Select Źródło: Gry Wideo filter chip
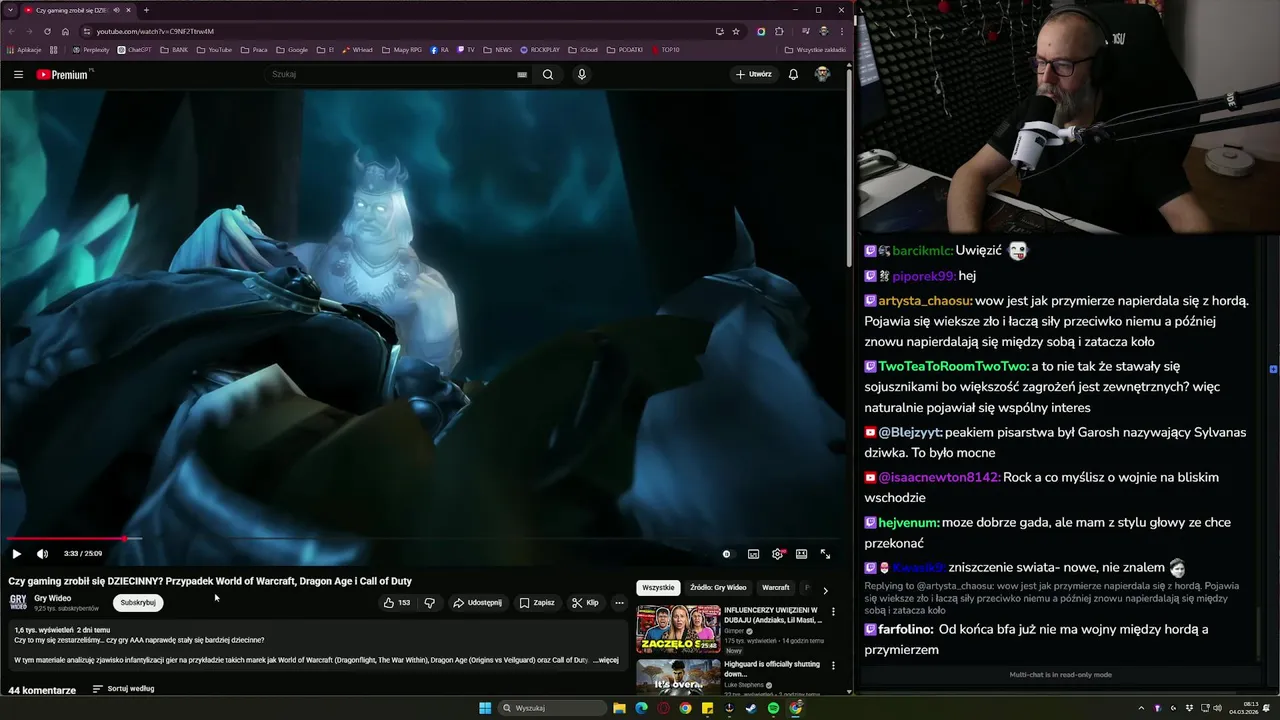The image size is (1280, 720). pos(718,588)
